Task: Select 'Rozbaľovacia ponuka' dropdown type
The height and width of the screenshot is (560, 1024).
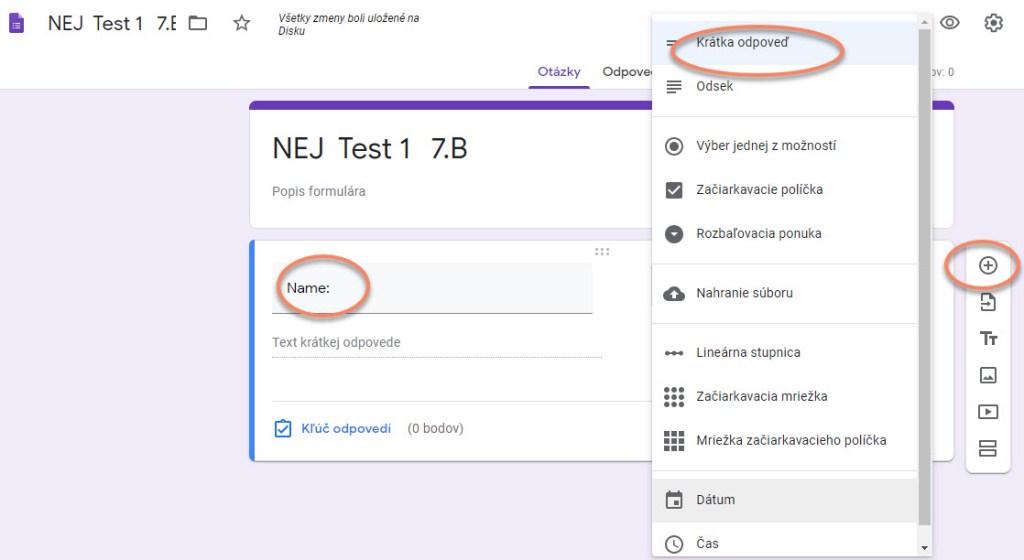Action: 758,234
